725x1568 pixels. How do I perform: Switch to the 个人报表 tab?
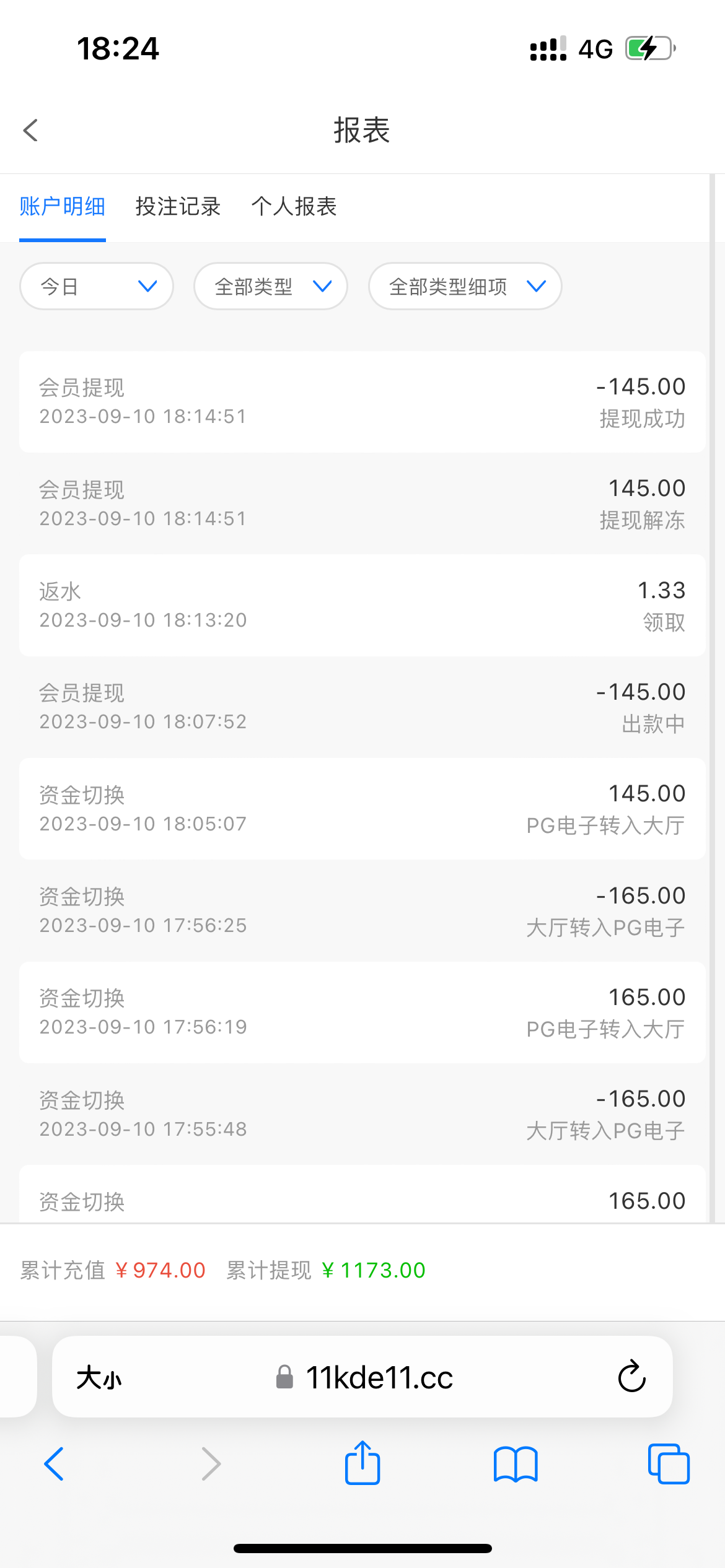click(x=294, y=207)
